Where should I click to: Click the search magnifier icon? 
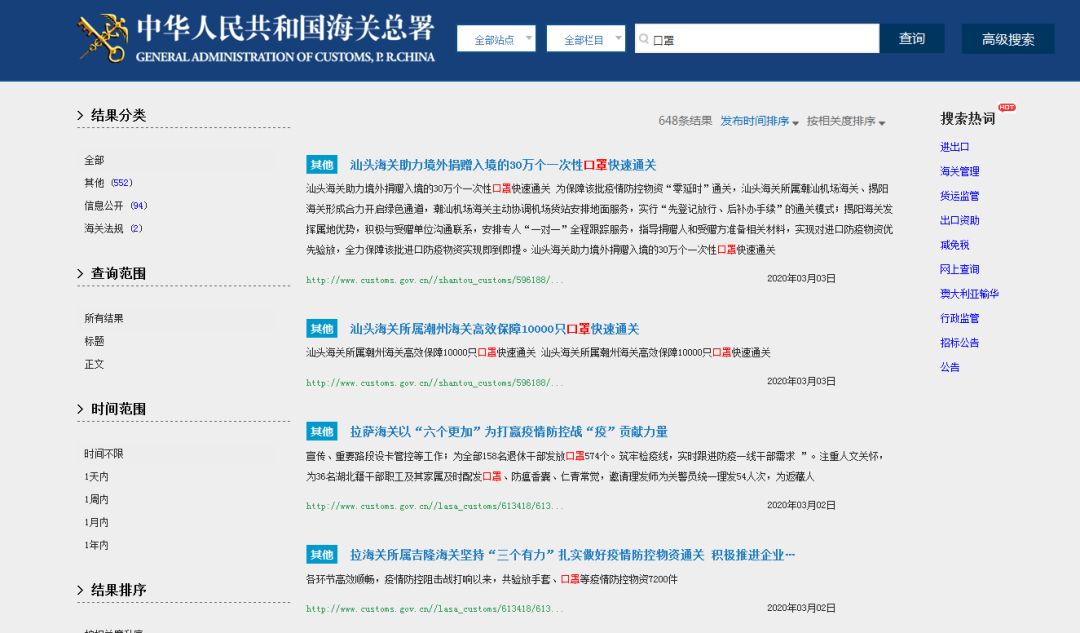(644, 39)
